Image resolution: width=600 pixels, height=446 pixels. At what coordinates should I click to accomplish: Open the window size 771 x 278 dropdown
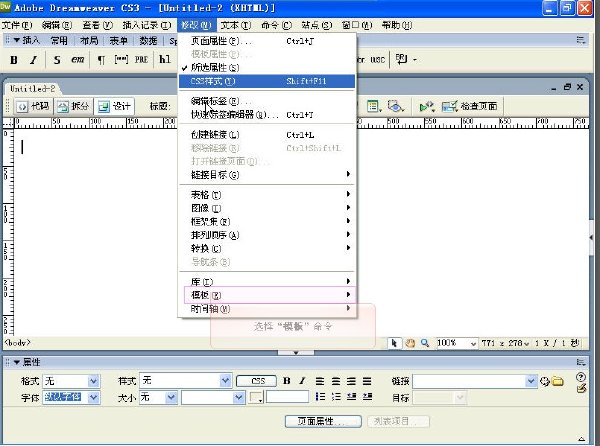pos(505,343)
